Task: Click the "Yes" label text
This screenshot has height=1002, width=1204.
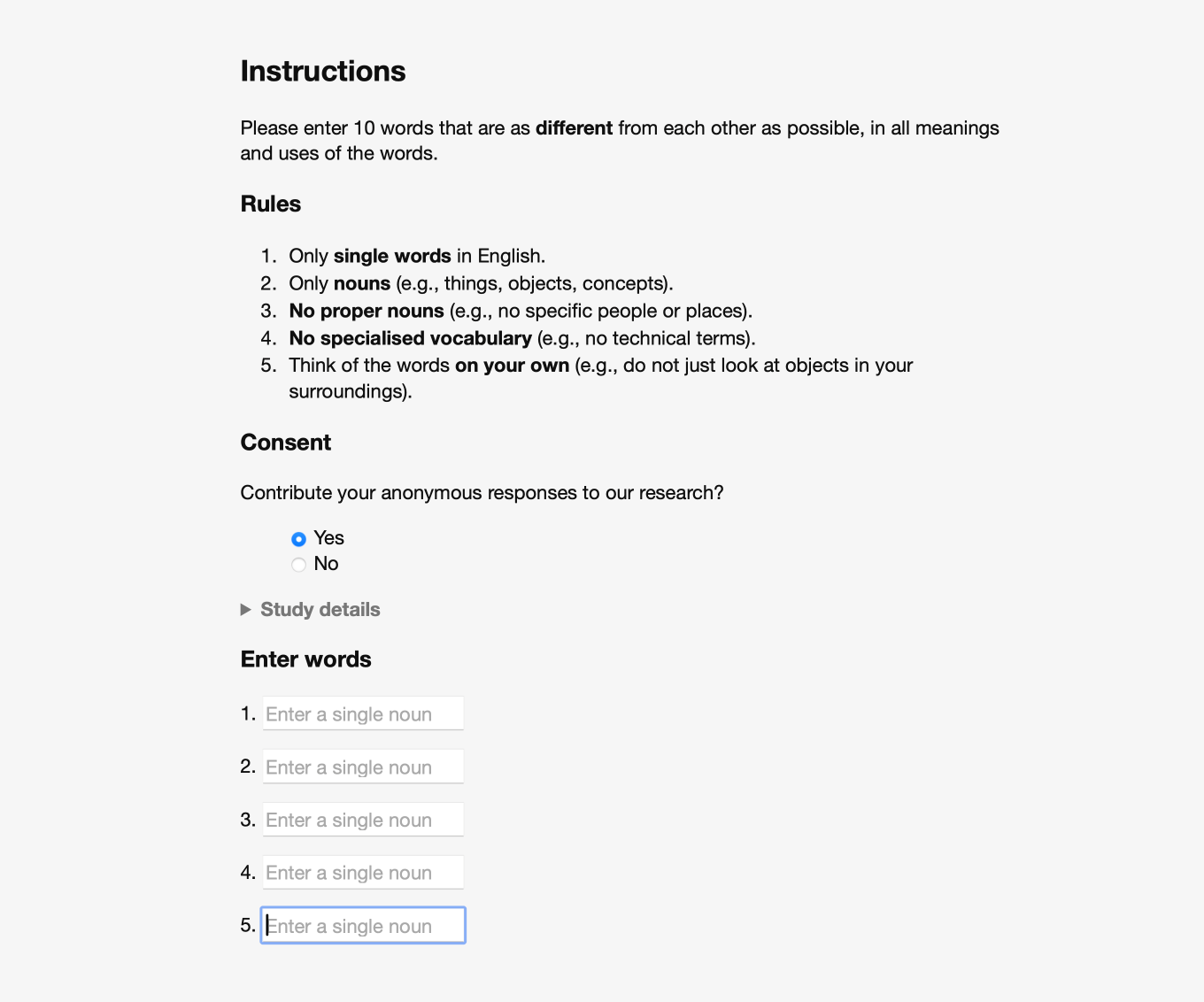Action: (328, 538)
